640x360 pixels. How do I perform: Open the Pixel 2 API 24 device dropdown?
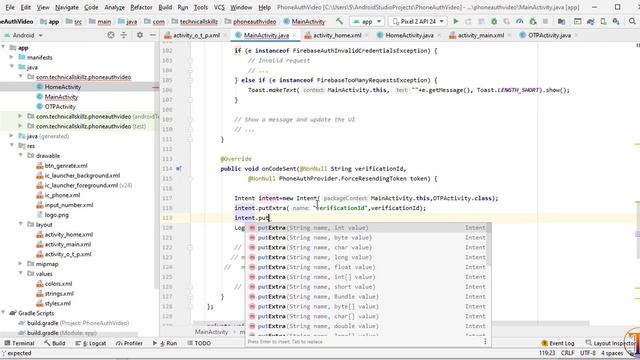click(x=417, y=21)
